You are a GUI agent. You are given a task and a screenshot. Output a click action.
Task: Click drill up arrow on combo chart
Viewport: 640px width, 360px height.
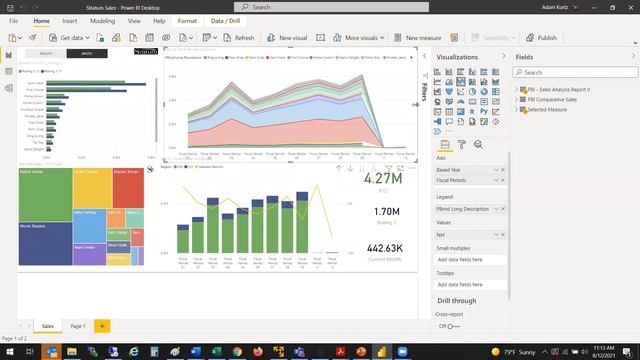(x=338, y=168)
